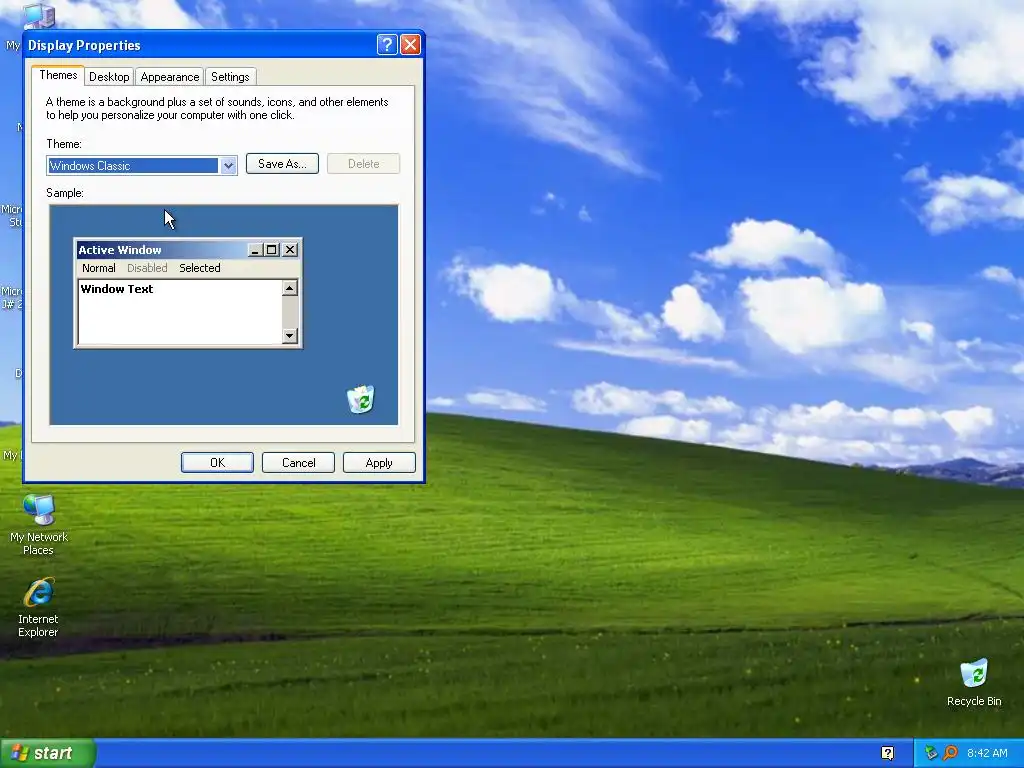Click the Disabled item in the sample menu

[x=147, y=268]
